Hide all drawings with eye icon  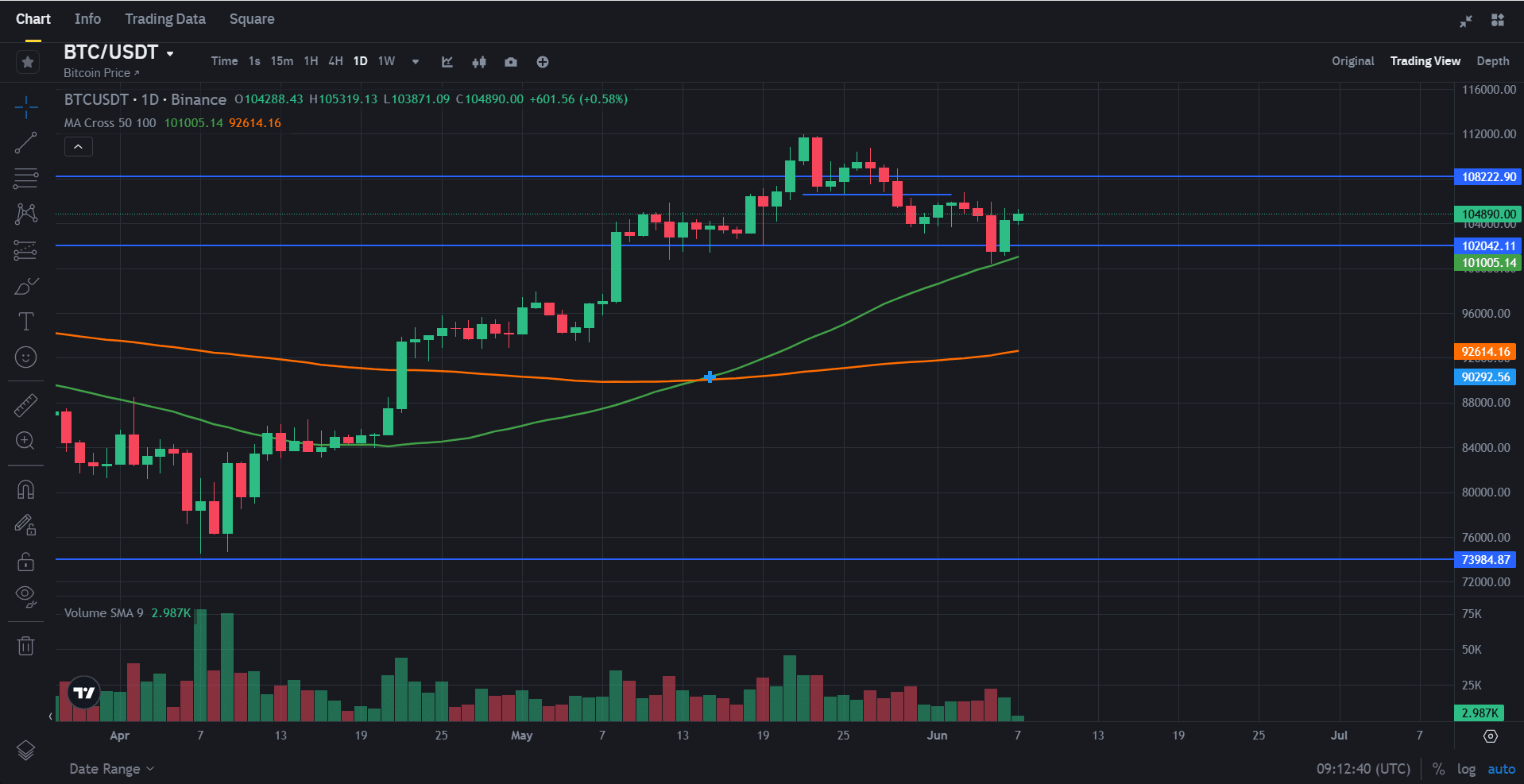pyautogui.click(x=25, y=597)
